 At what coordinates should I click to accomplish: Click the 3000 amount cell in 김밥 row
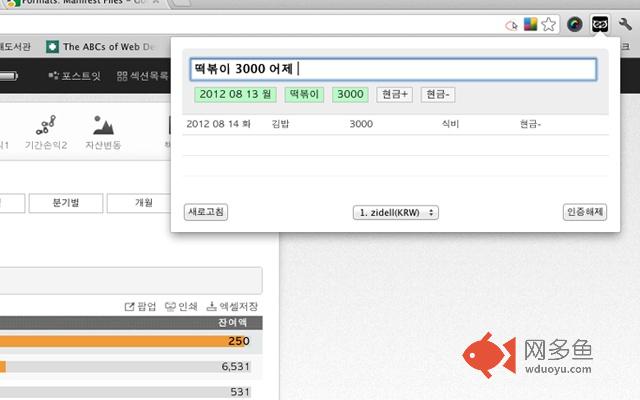[361, 124]
